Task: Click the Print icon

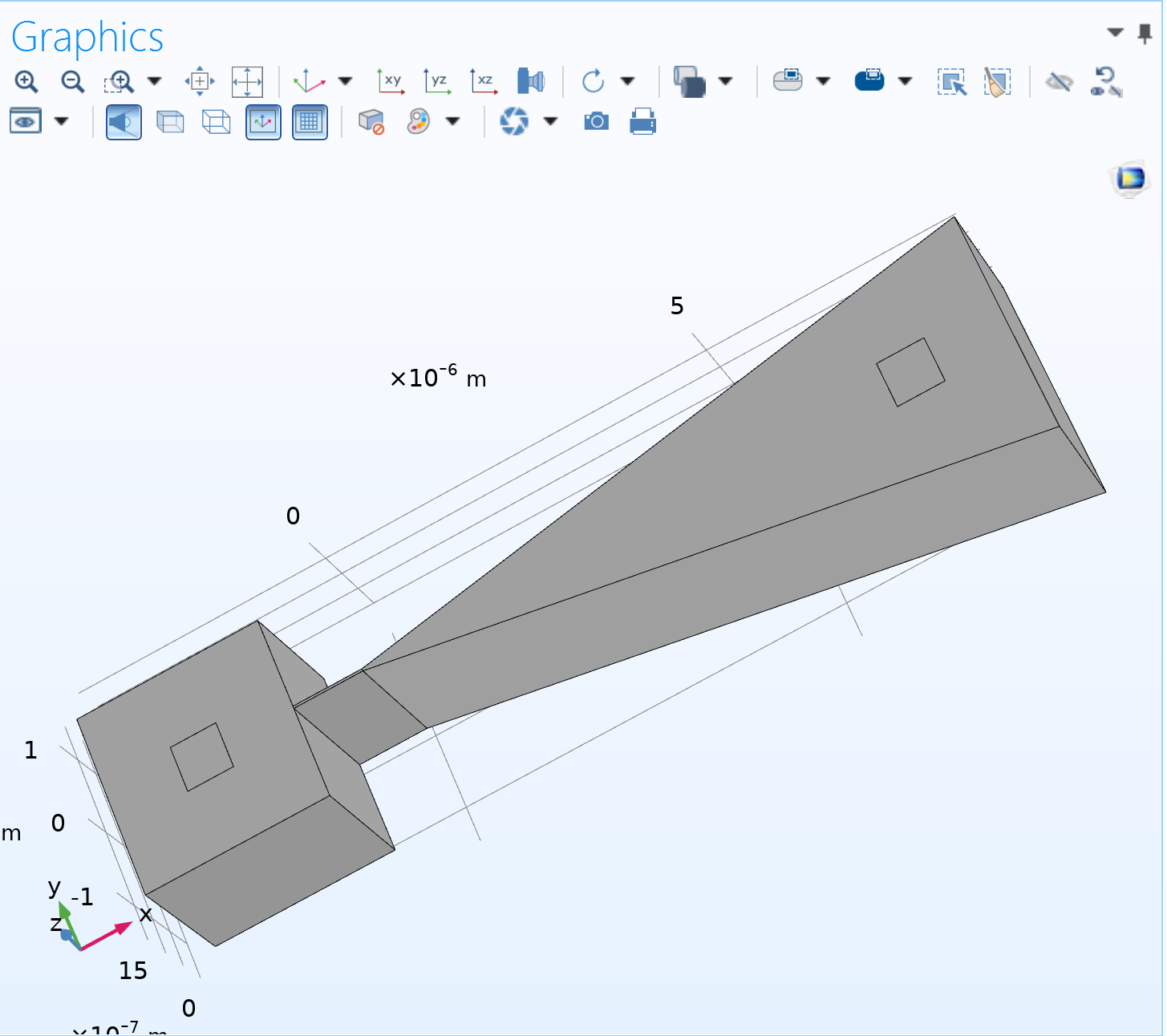Action: click(x=642, y=122)
